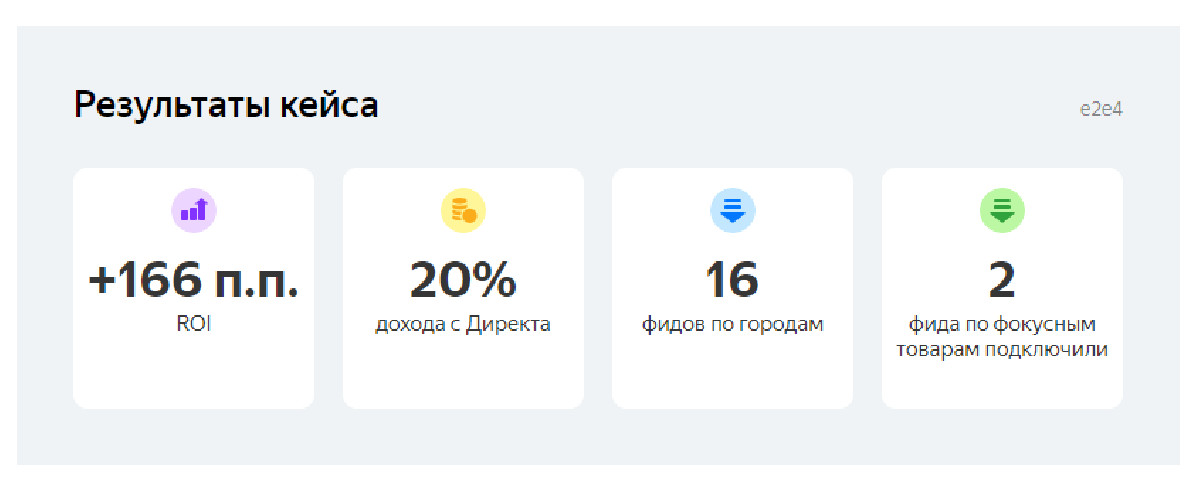Click the purple growth chart icon
Viewport: 1200px width, 497px height.
tap(193, 210)
